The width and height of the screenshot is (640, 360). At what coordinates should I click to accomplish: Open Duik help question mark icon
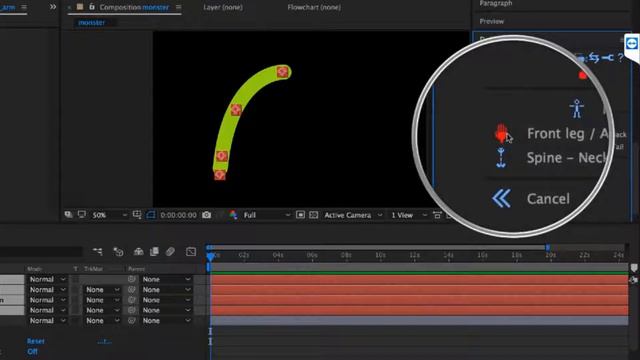(621, 57)
